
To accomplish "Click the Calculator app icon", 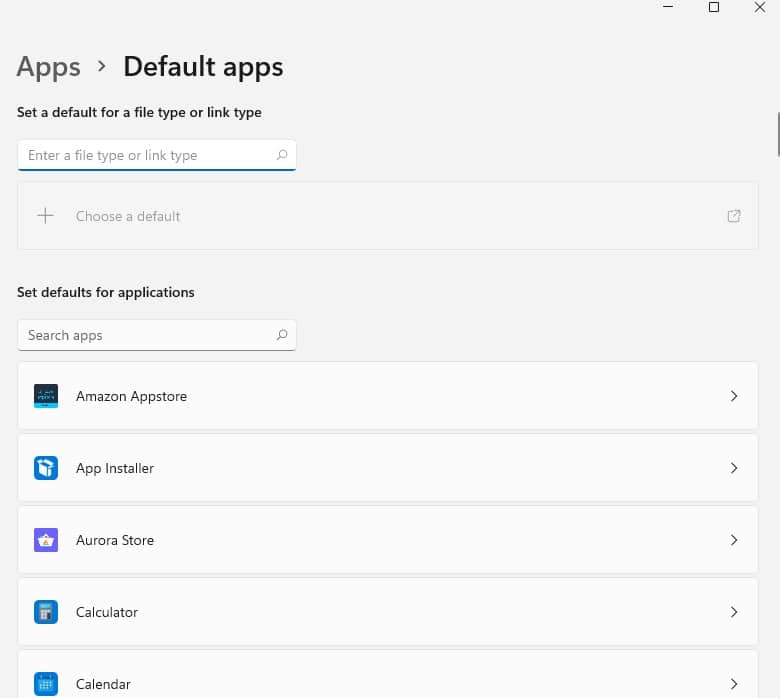I will pyautogui.click(x=46, y=612).
